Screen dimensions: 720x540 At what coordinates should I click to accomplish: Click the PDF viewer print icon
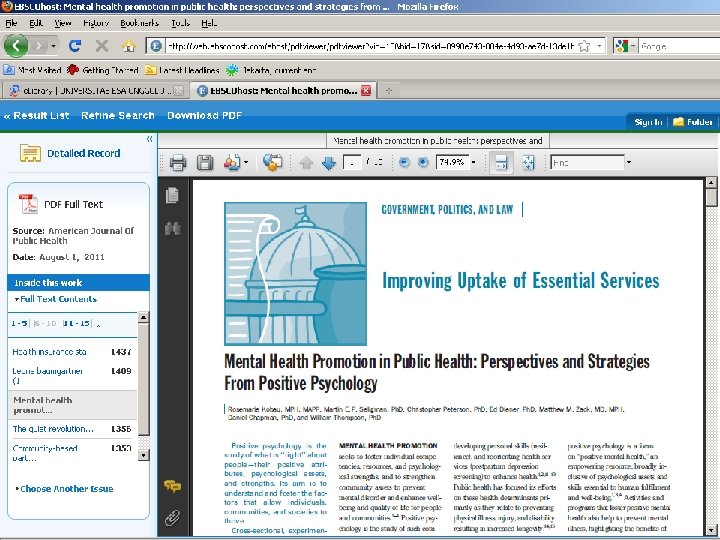178,163
